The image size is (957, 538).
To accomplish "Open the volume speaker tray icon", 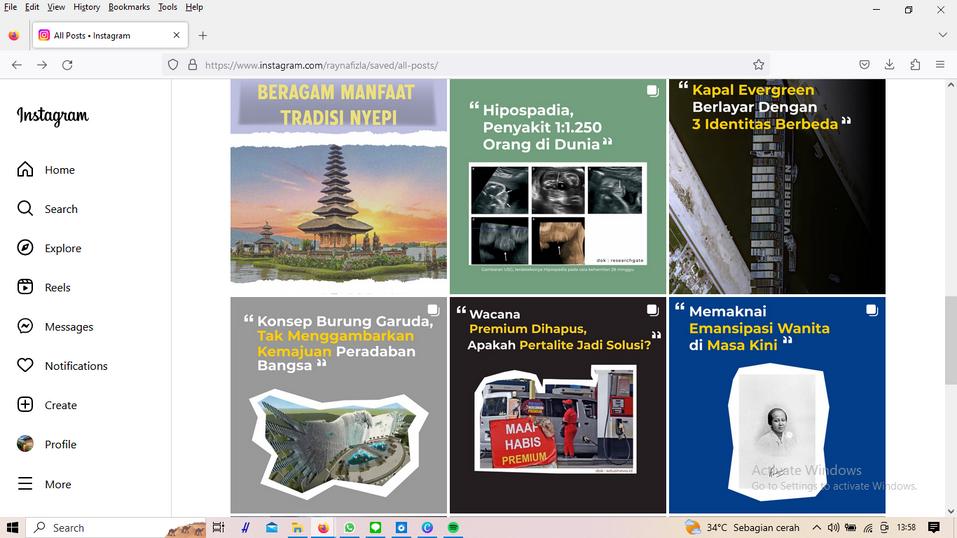I will 833,528.
